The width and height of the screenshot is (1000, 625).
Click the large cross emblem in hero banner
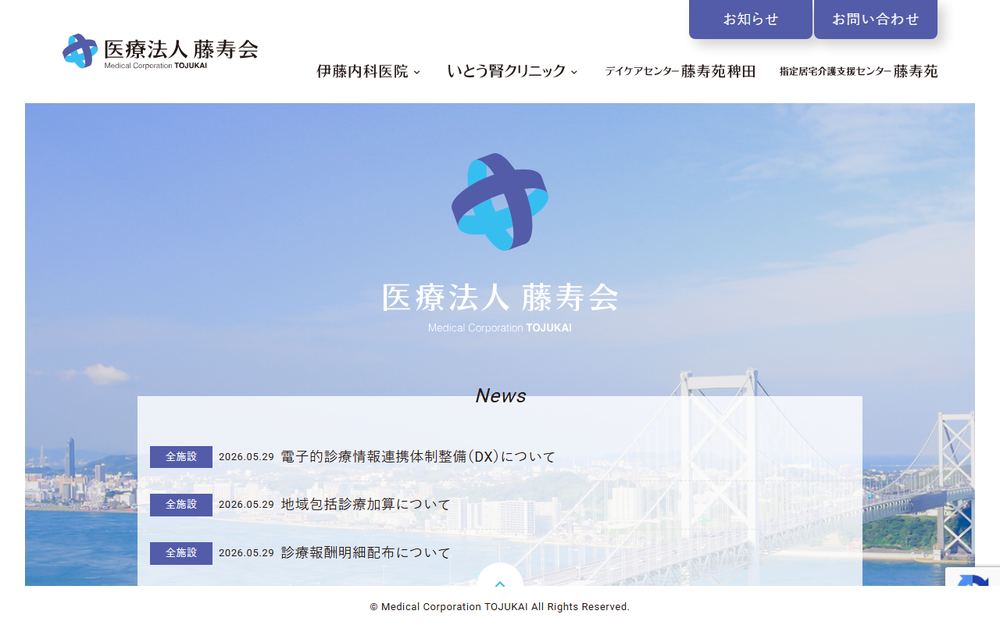(x=500, y=202)
